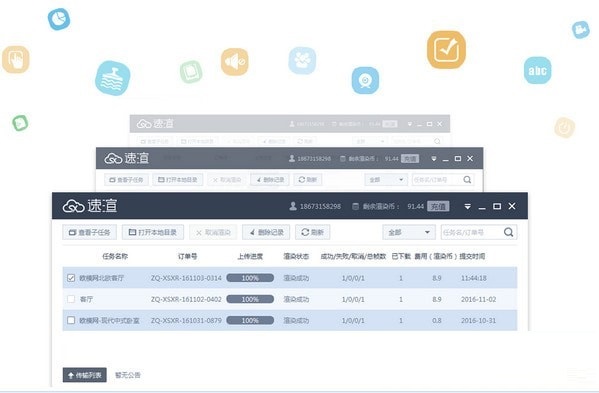
Task: Click the user account icon in middle window
Action: [x=292, y=158]
